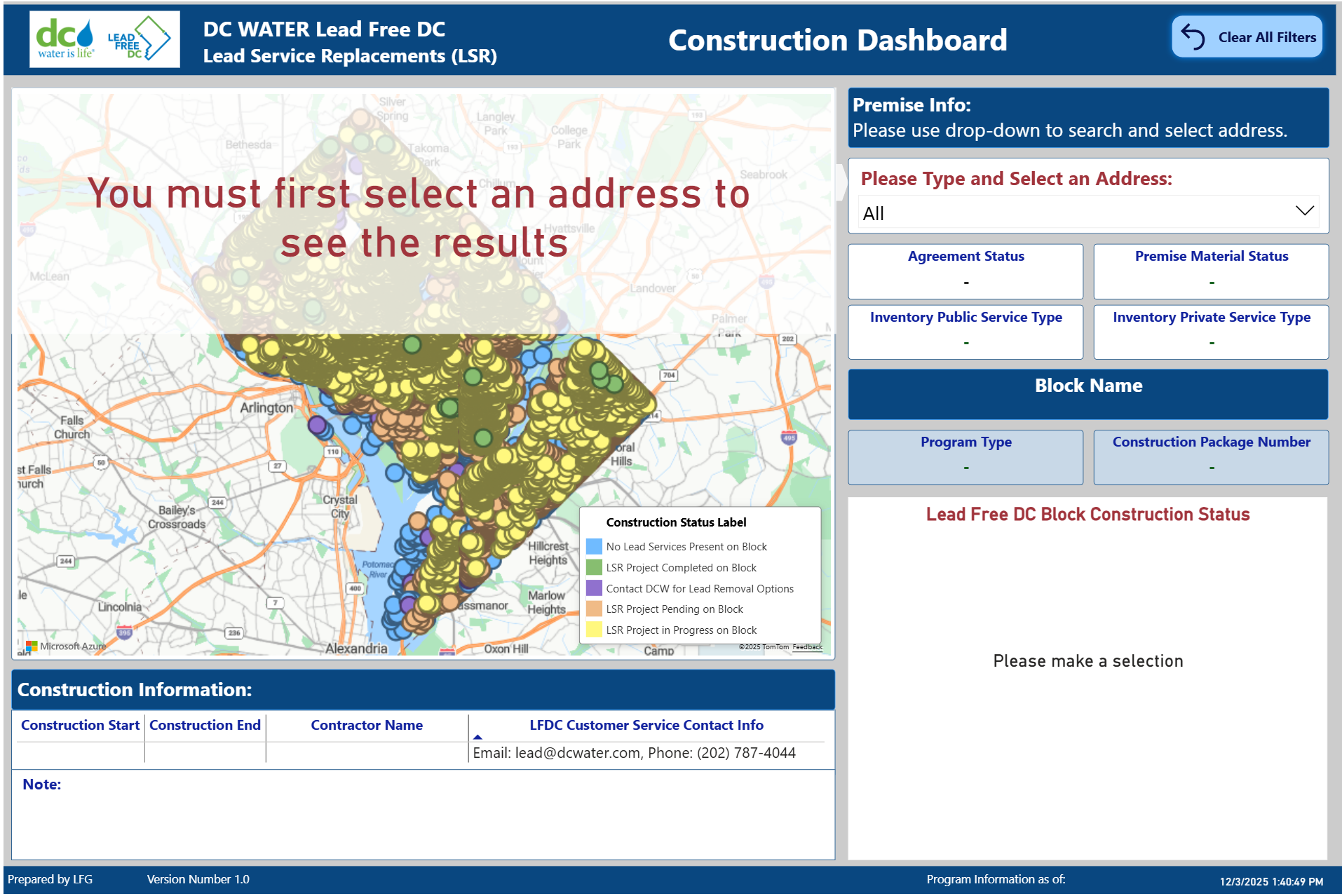This screenshot has width=1342, height=896.
Task: Open the address drop-down chevron
Action: pyautogui.click(x=1304, y=212)
